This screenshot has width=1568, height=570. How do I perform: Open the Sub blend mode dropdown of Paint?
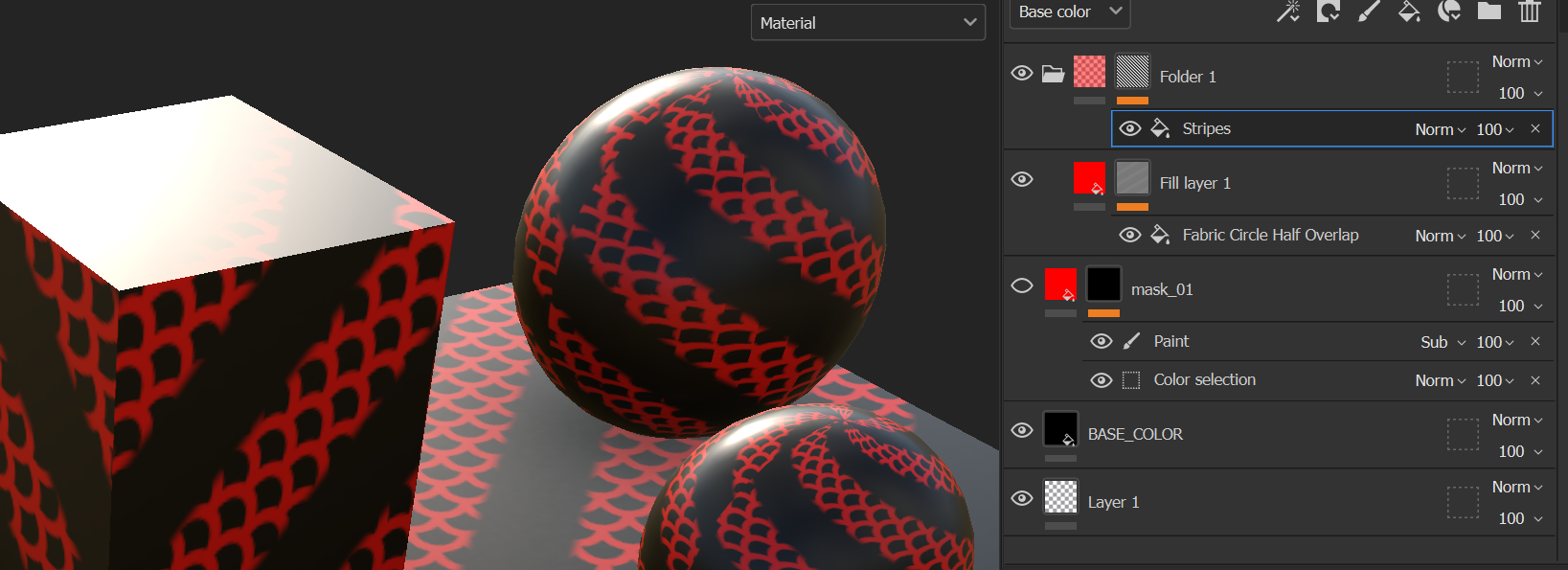coord(1443,342)
